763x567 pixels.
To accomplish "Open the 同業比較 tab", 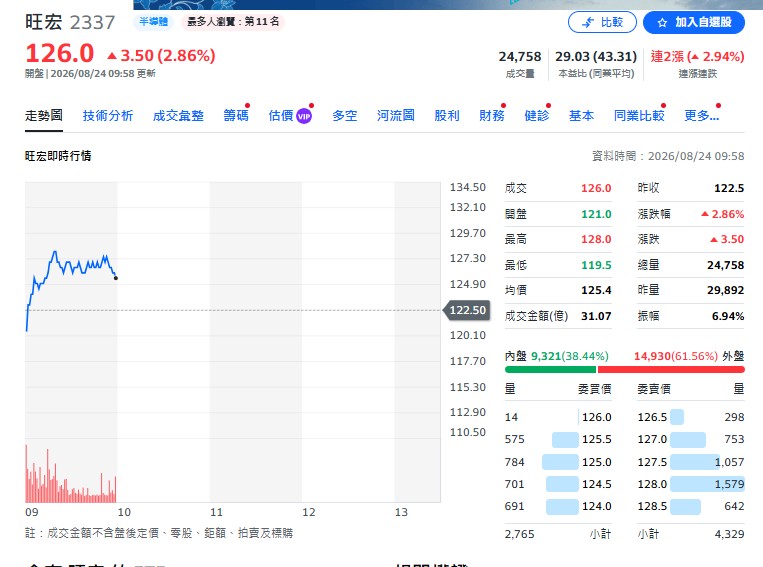I will pos(639,116).
